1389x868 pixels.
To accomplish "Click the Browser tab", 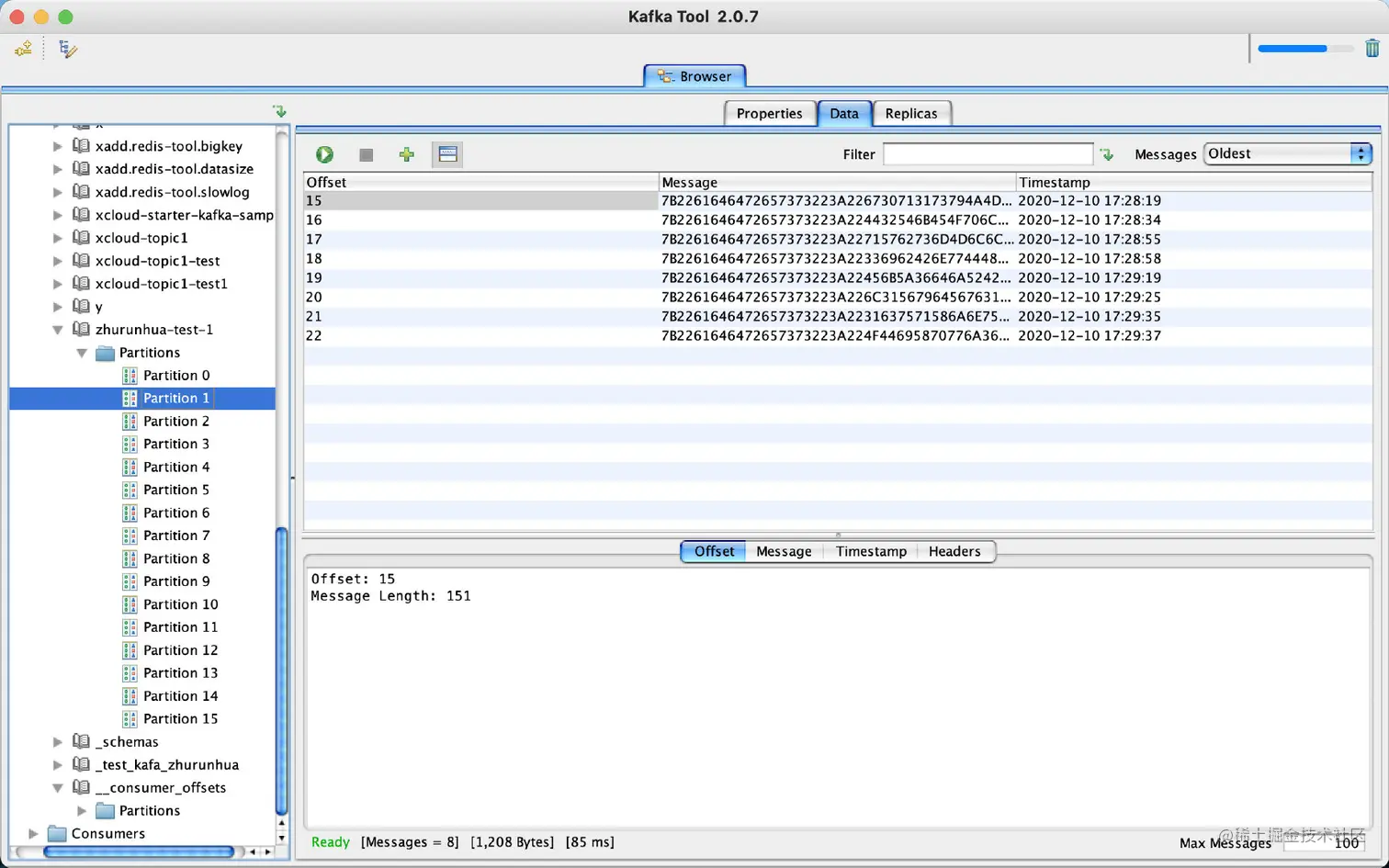I will click(x=695, y=76).
